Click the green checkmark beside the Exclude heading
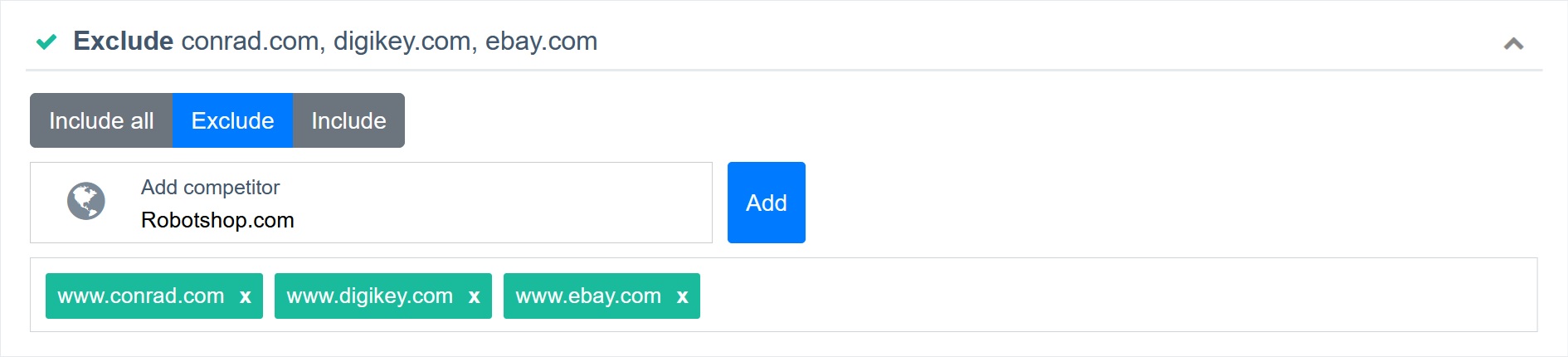Image resolution: width=1568 pixels, height=357 pixels. [x=46, y=42]
